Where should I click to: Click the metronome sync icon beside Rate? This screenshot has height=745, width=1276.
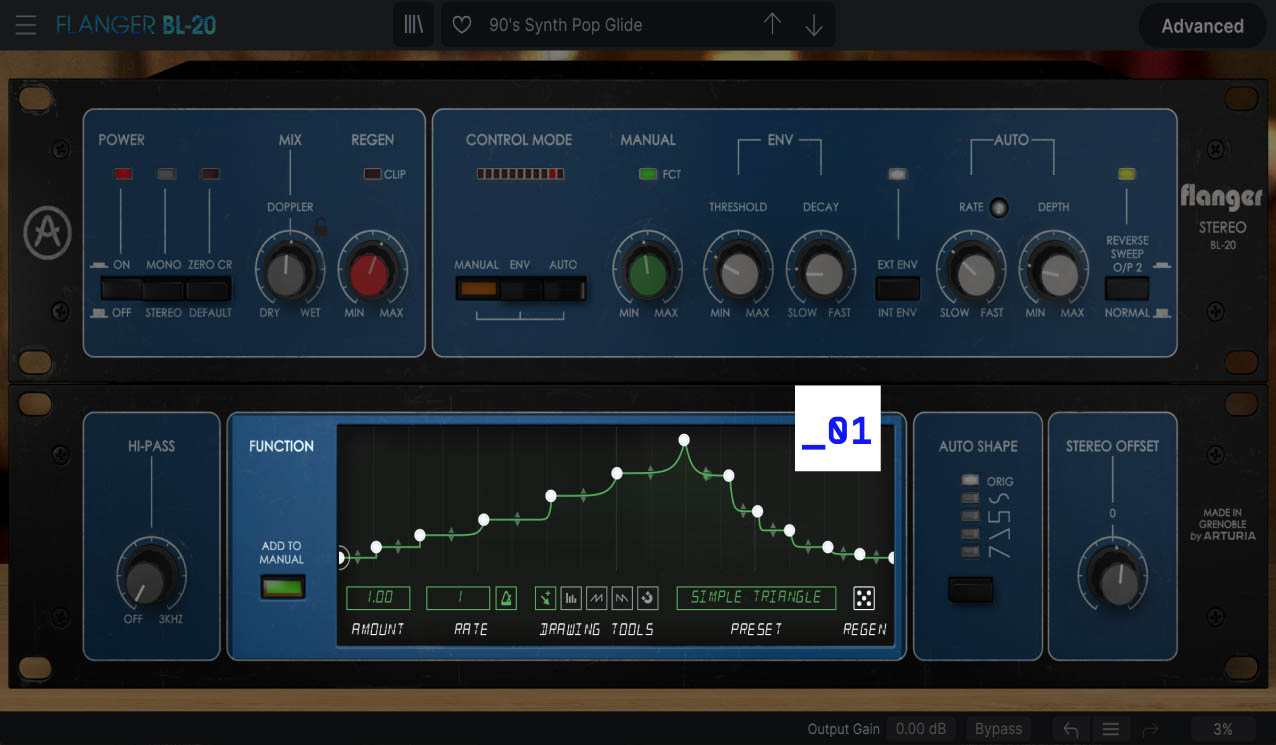click(506, 597)
